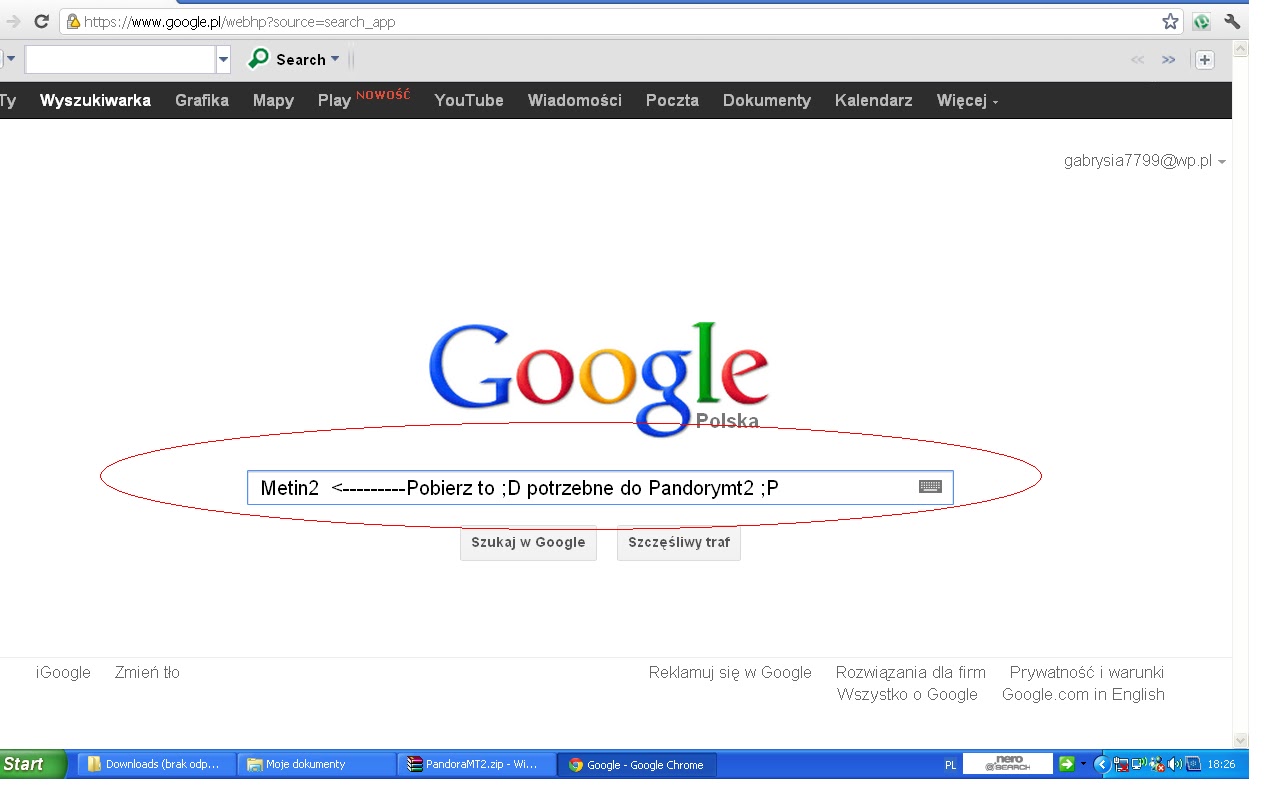Viewport: 1280px width, 800px height.
Task: Open the leftmost toolbar dropdown arrow
Action: (11, 60)
